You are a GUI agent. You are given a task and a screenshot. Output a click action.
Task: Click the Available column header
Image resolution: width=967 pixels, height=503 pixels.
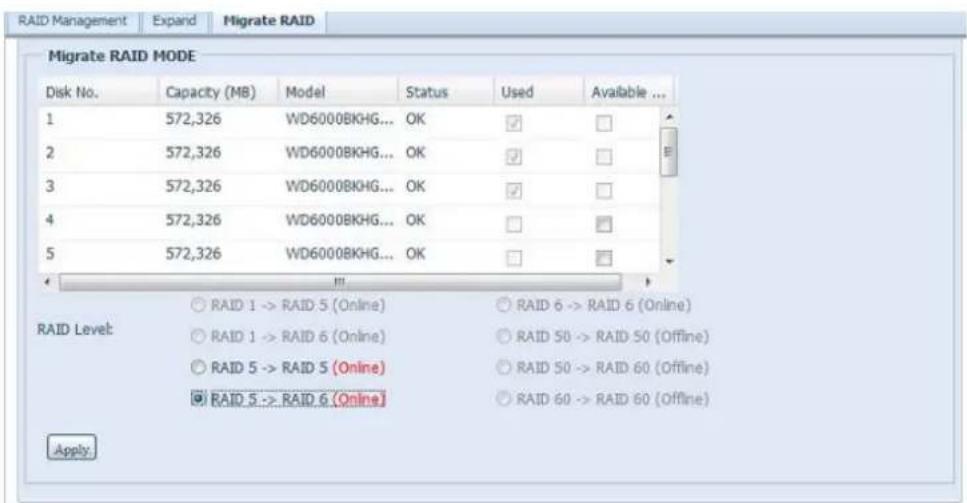[628, 92]
